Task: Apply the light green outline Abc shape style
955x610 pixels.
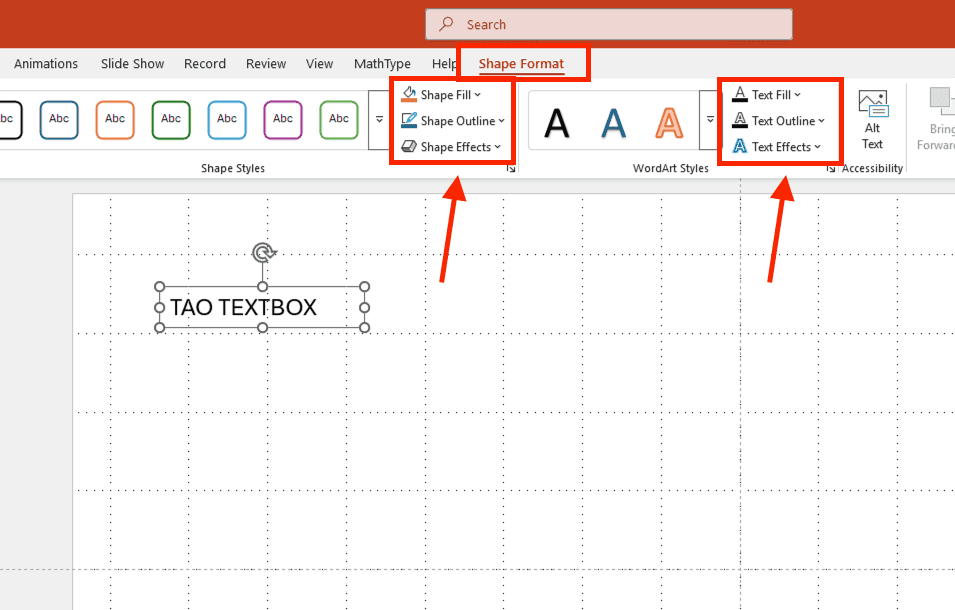Action: (x=339, y=120)
